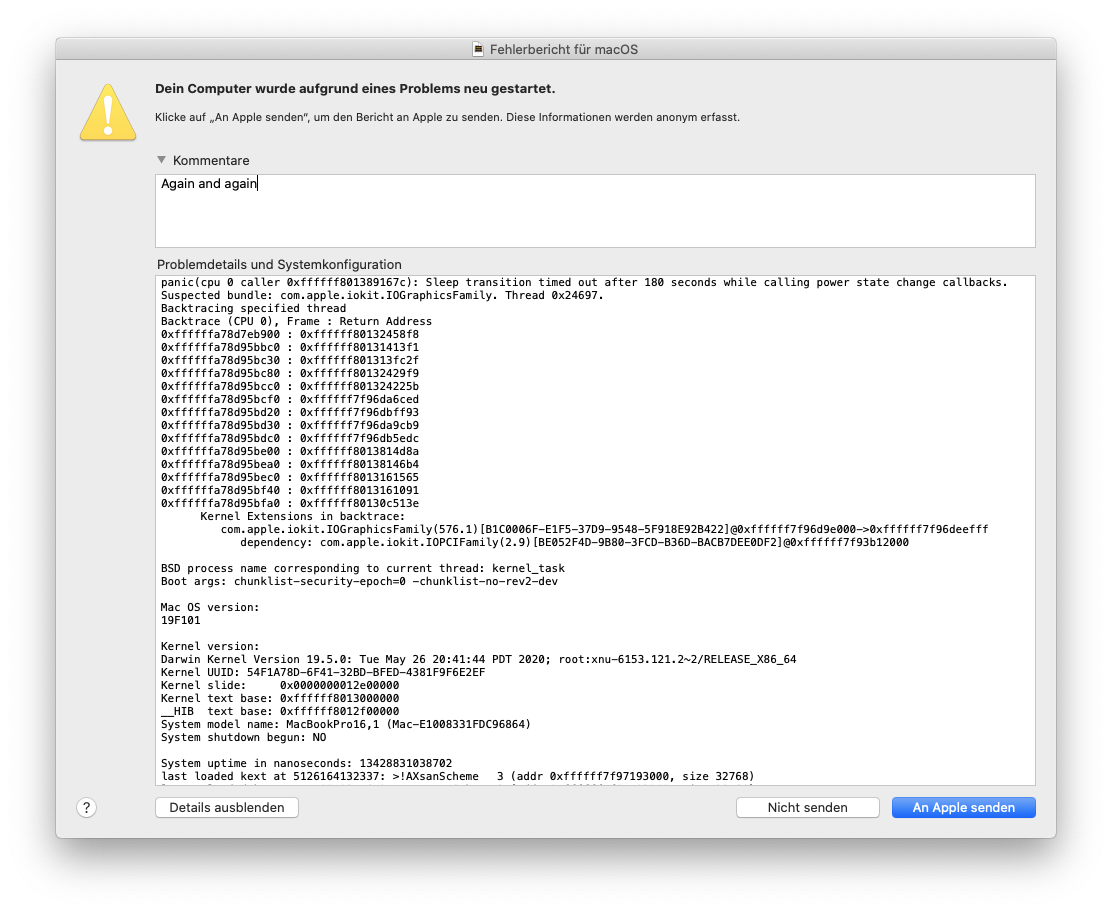Click the 'Kernel UUID: 54F1A78D' line
Viewport: 1112px width, 912px height.
[323, 672]
